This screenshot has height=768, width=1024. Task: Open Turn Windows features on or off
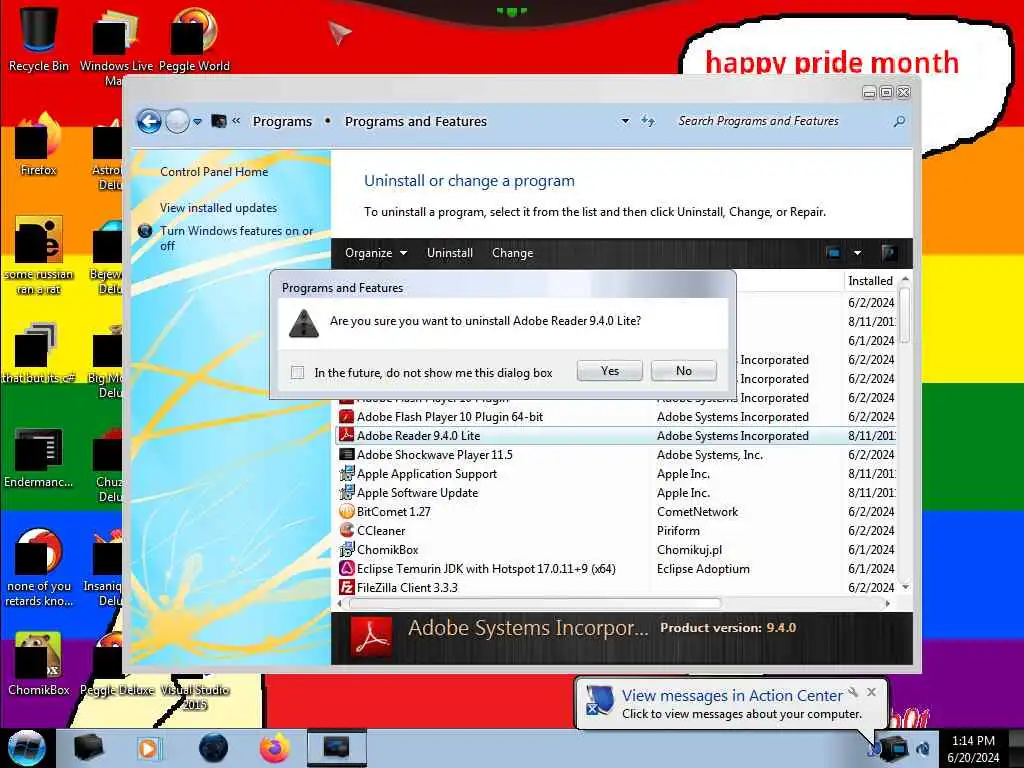pyautogui.click(x=236, y=238)
